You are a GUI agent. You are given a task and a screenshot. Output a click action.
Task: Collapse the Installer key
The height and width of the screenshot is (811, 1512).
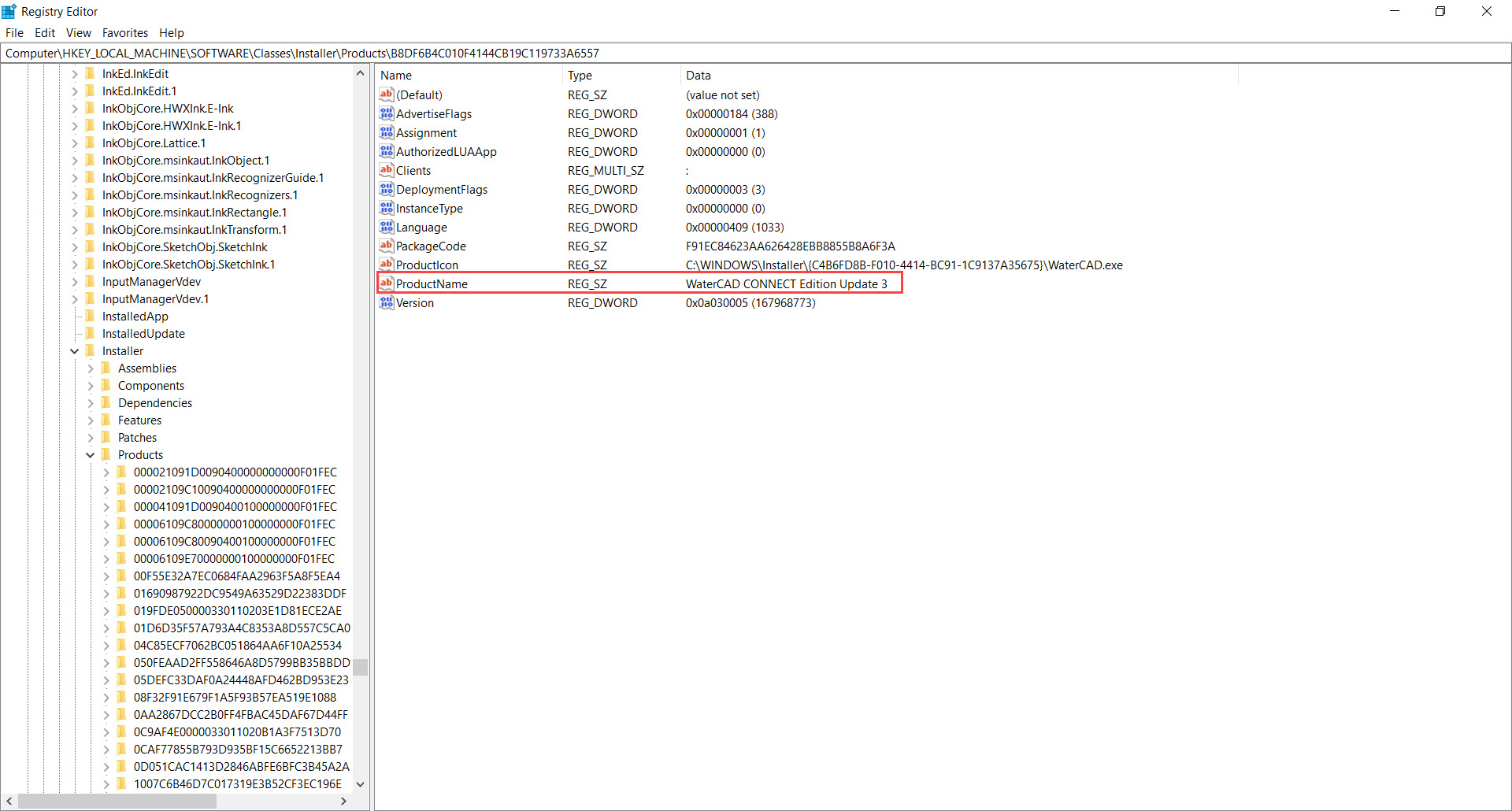pyautogui.click(x=75, y=351)
